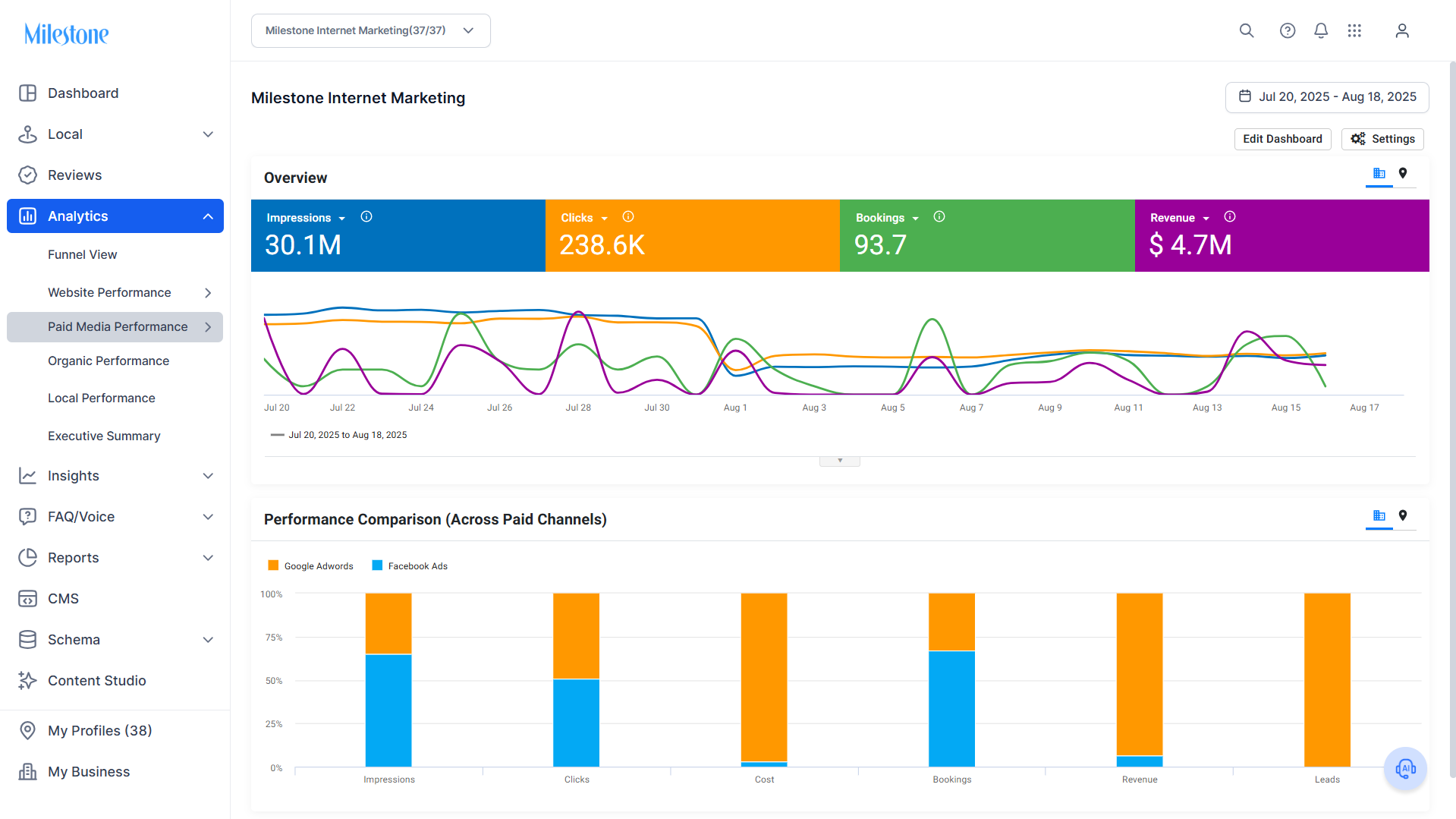Select Executive Summary menu item
1456x819 pixels.
[104, 436]
